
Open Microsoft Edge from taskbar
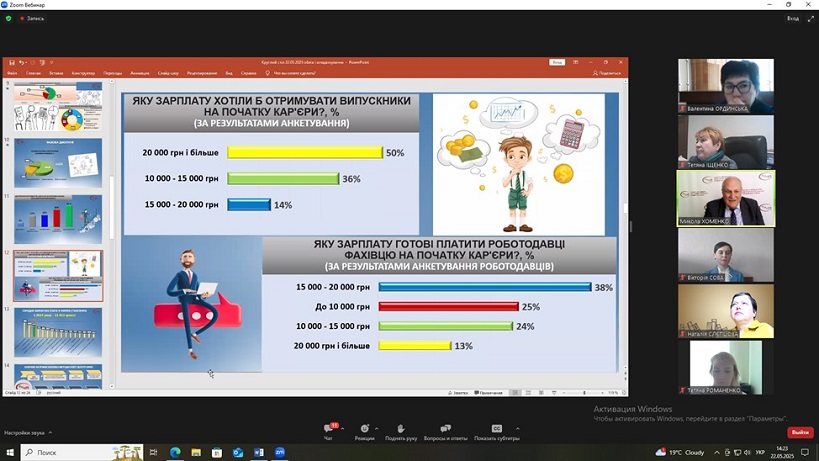click(x=174, y=452)
